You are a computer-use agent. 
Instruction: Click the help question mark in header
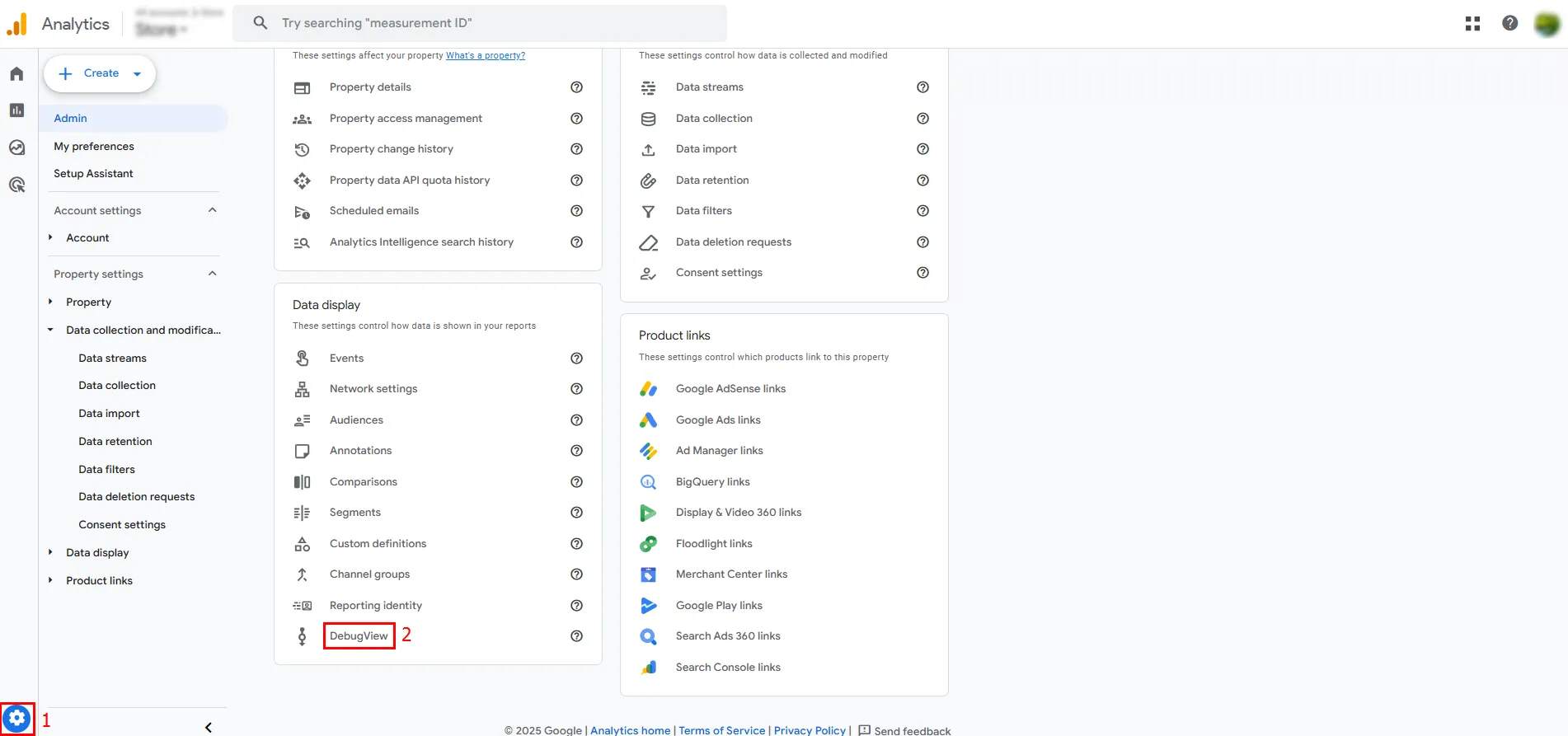[1509, 23]
